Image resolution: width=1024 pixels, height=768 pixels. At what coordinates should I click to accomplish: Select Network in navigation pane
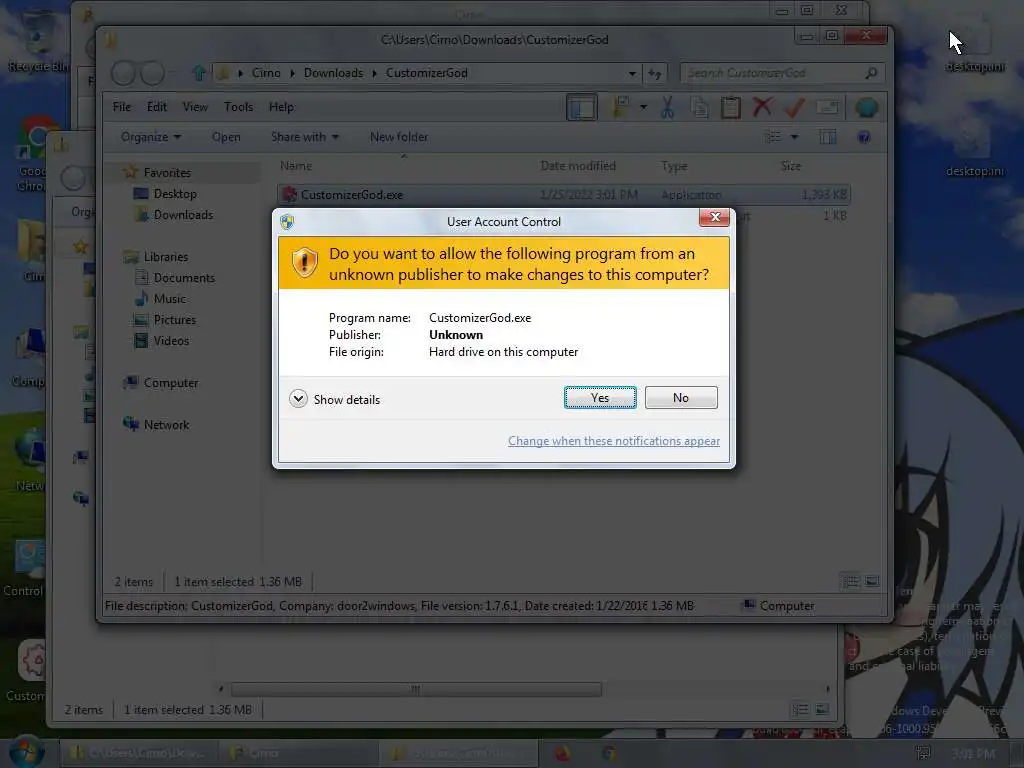[166, 424]
